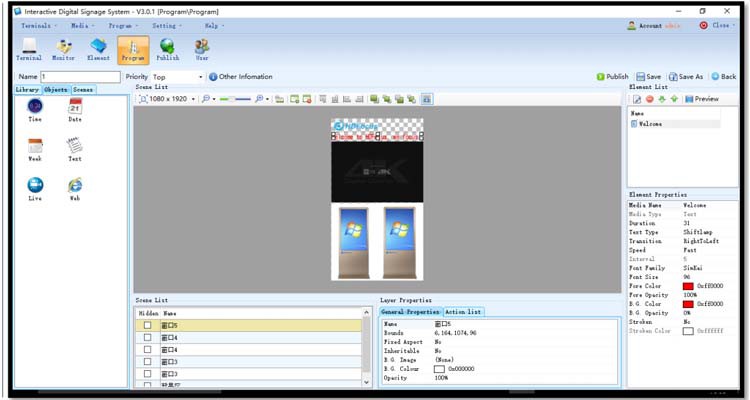
Task: Click the Element ribbon icon
Action: pyautogui.click(x=98, y=49)
